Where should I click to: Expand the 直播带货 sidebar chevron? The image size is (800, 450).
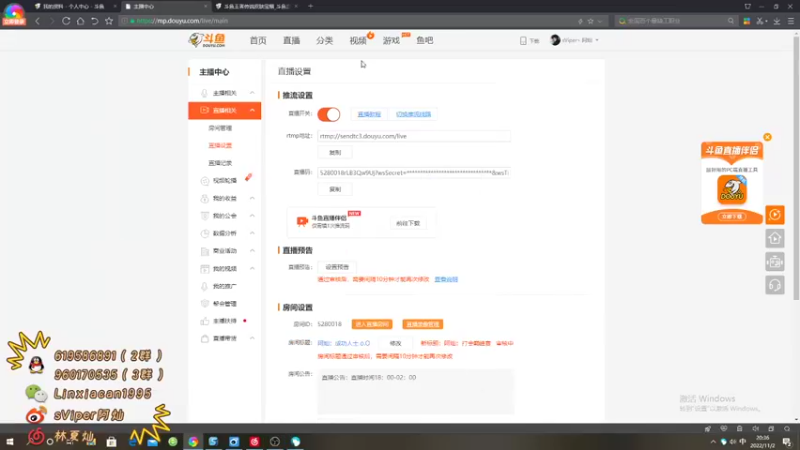point(252,338)
